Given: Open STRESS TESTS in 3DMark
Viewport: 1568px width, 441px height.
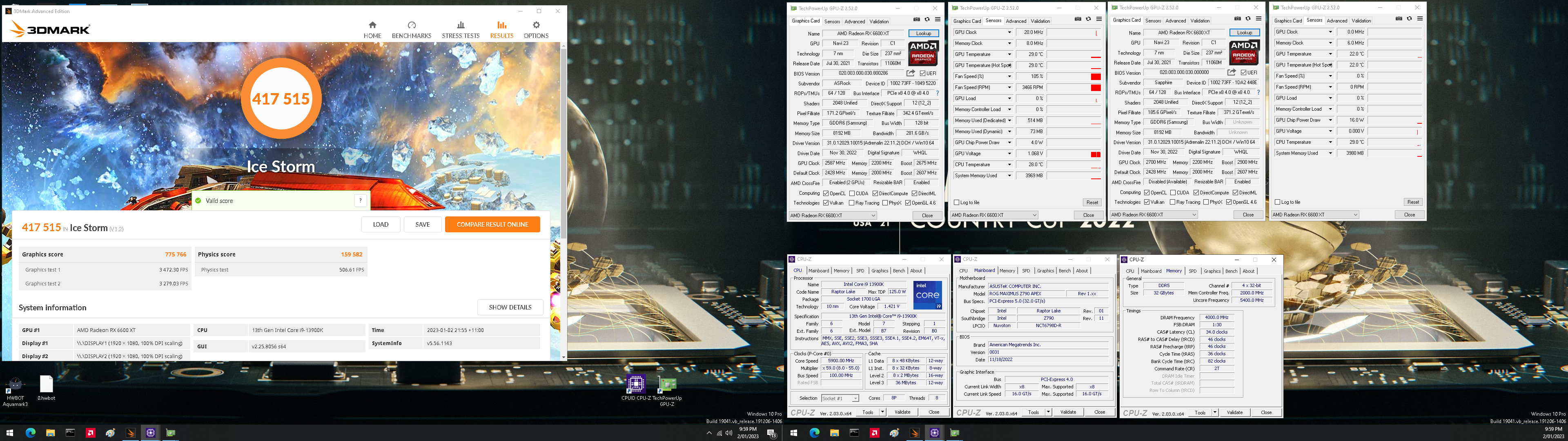Looking at the screenshot, I should [x=460, y=30].
